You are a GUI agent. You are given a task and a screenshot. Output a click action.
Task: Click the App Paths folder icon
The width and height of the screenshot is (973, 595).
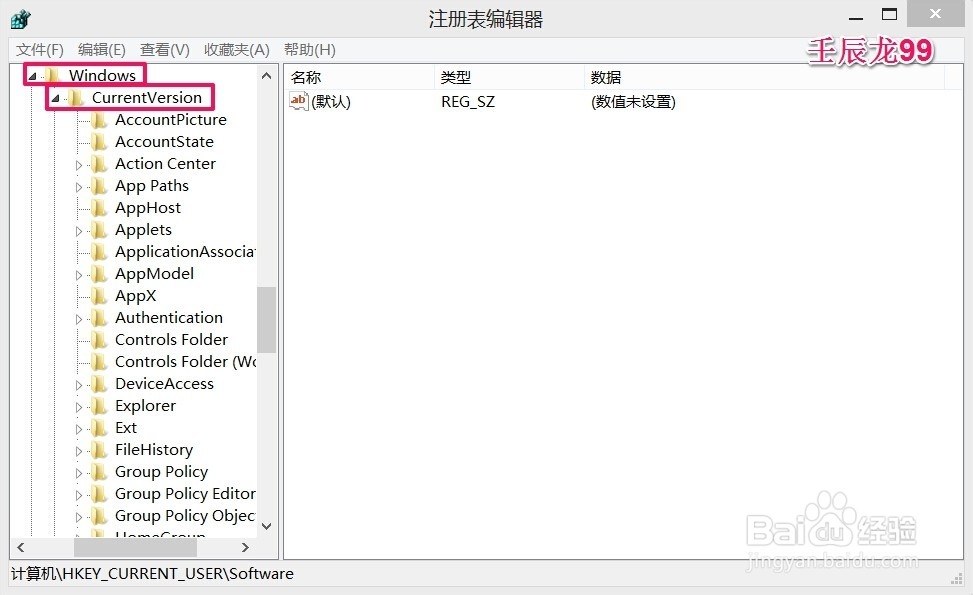[x=101, y=185]
